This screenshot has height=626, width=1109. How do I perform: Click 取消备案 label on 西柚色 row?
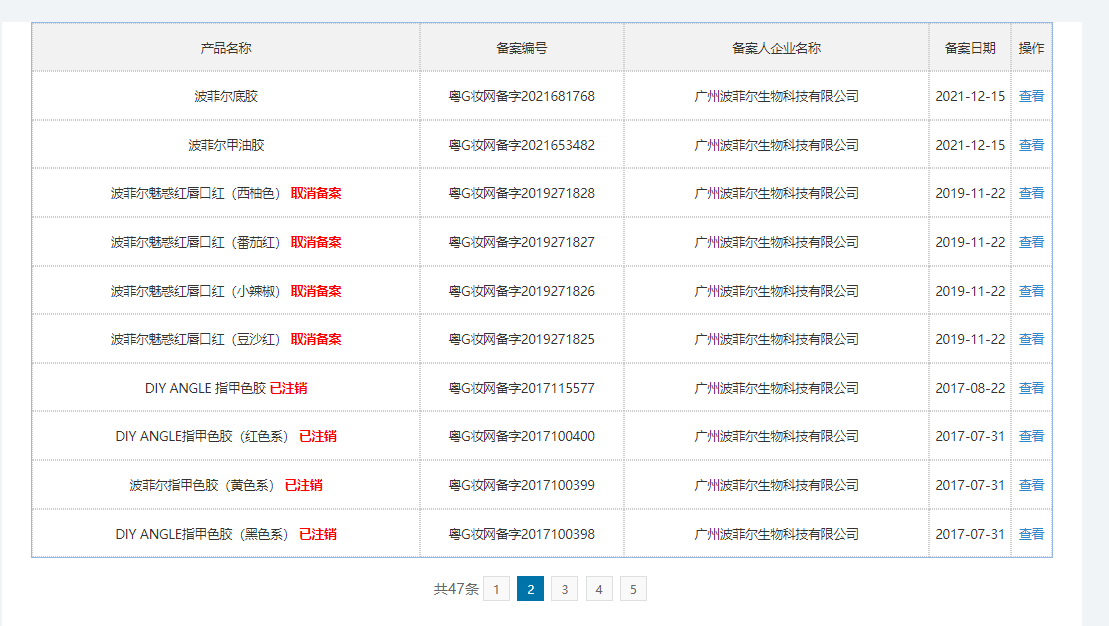[x=316, y=193]
